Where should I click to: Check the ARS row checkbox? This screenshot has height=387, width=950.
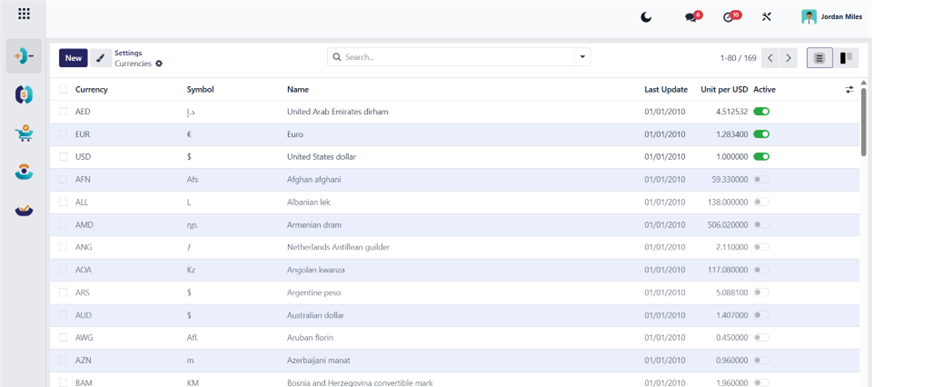63,292
